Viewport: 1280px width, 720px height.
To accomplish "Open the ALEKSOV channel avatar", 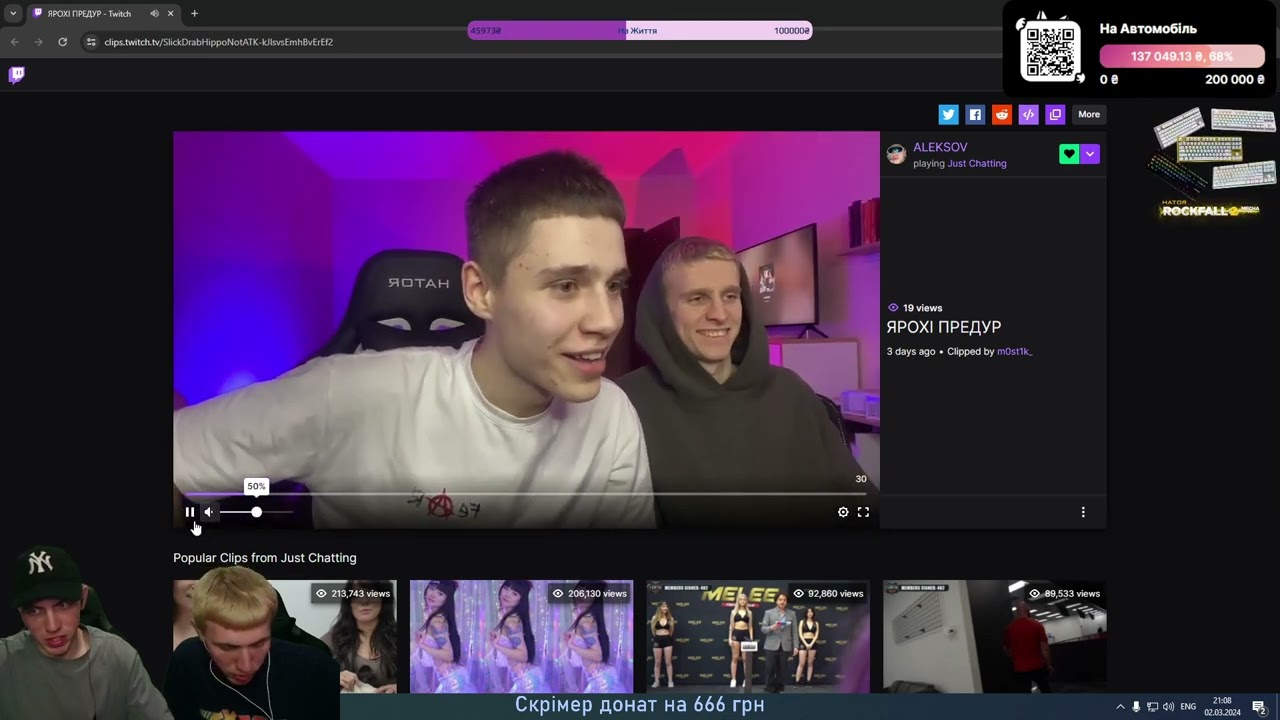I will pos(896,154).
